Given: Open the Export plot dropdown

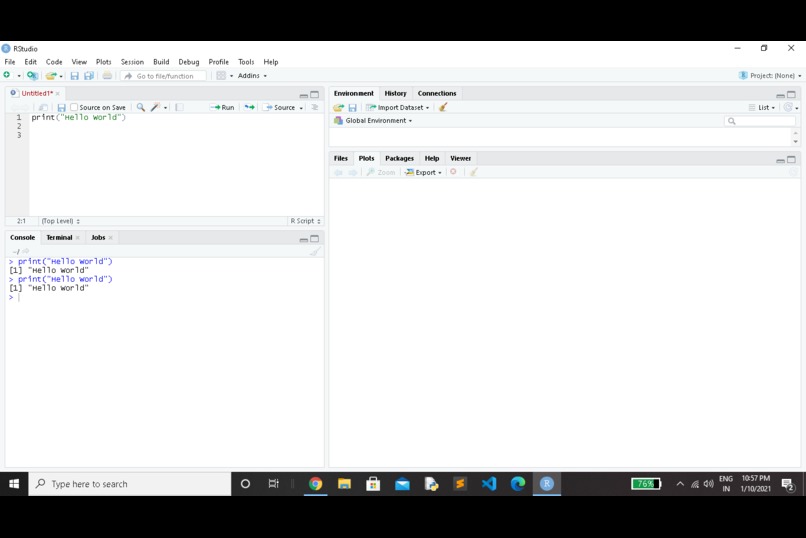Looking at the screenshot, I should (423, 172).
